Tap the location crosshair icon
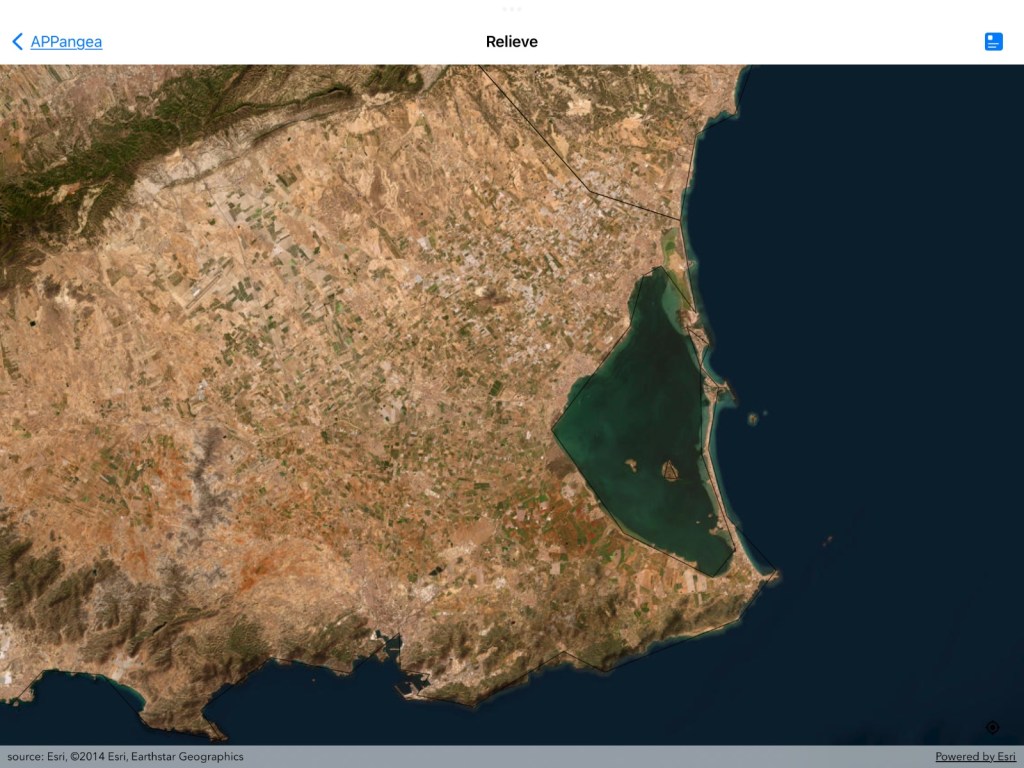Screen dimensions: 1024x768 pos(992,727)
